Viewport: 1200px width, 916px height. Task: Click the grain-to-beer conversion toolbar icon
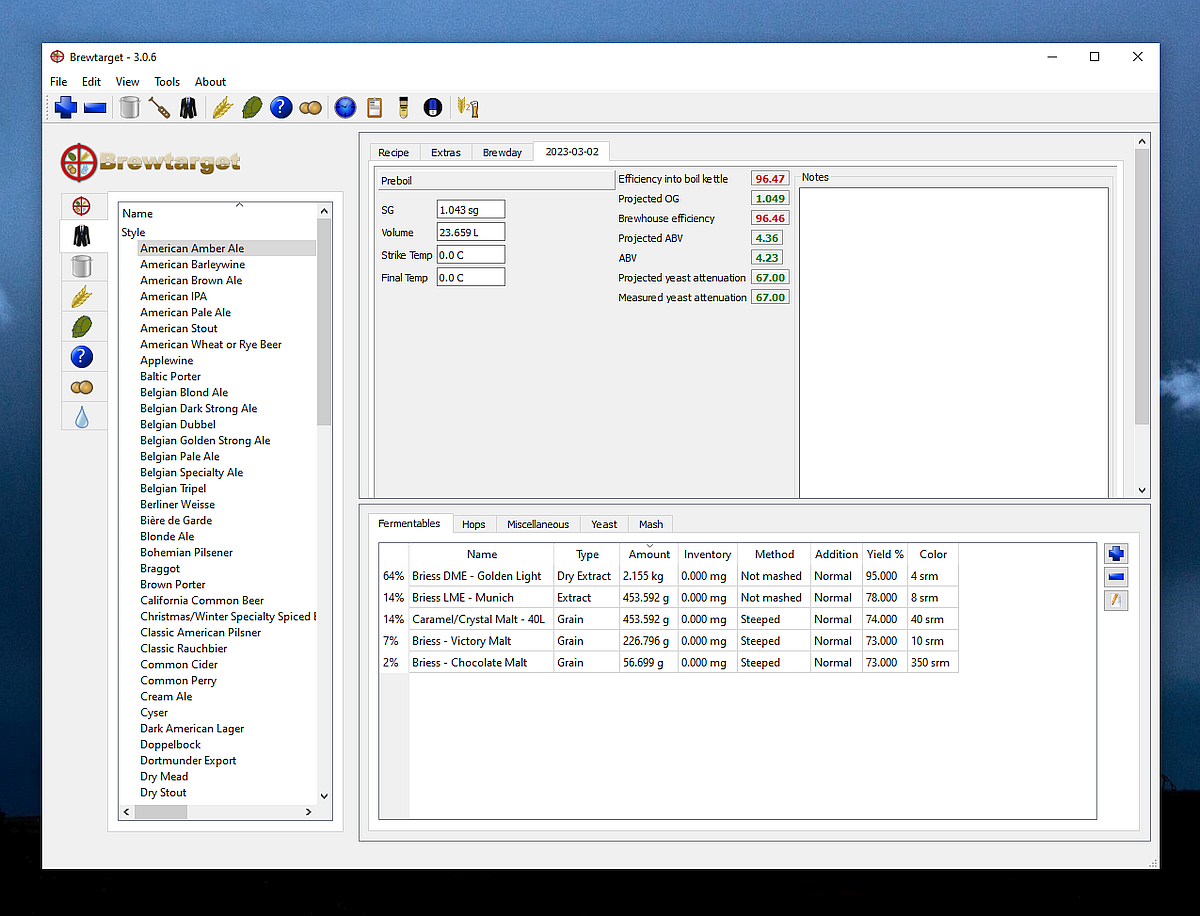pyautogui.click(x=467, y=107)
